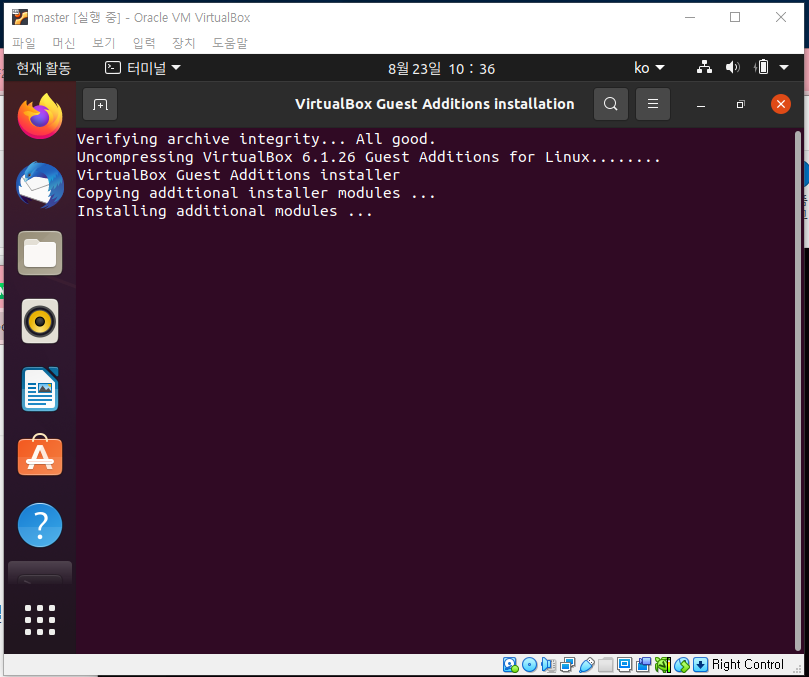Screen dimensions: 809x677
Task: Click the audio speaker status bar icon
Action: tap(548, 665)
